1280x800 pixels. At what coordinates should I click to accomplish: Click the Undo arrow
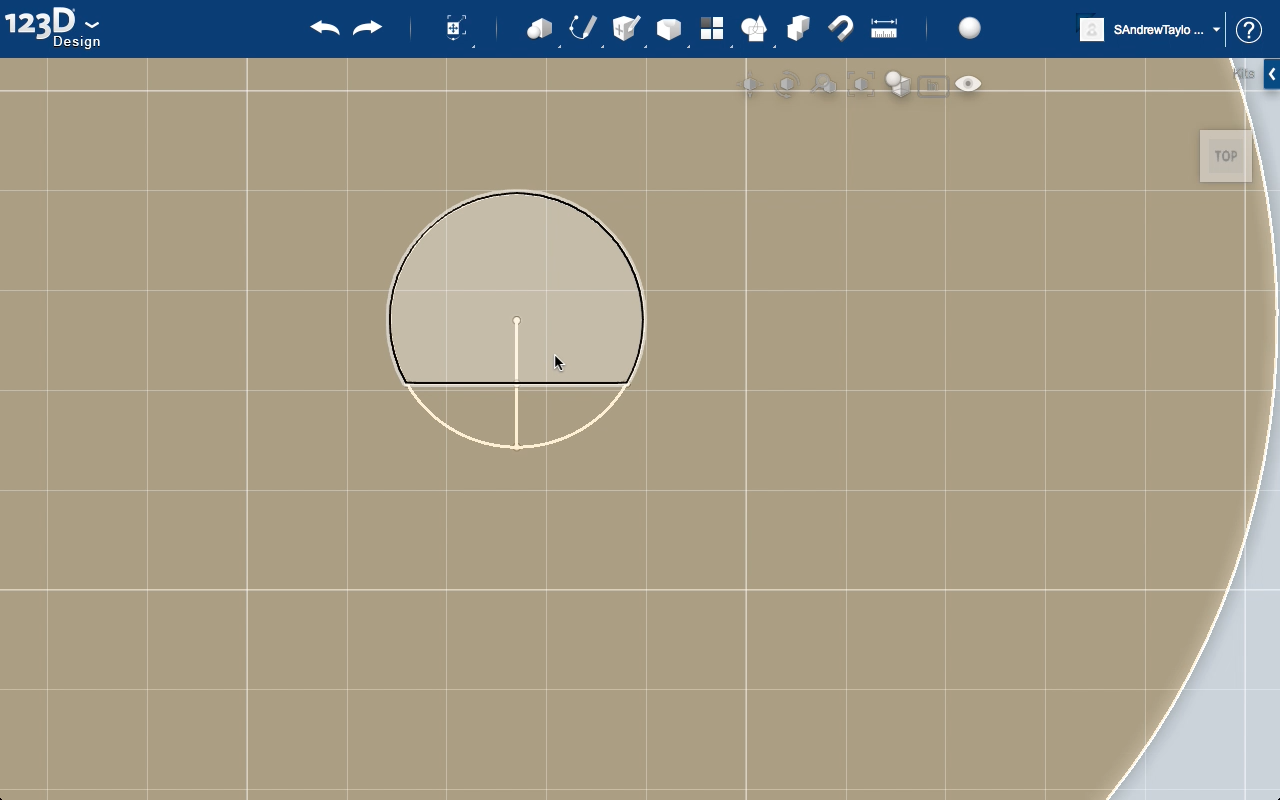325,28
